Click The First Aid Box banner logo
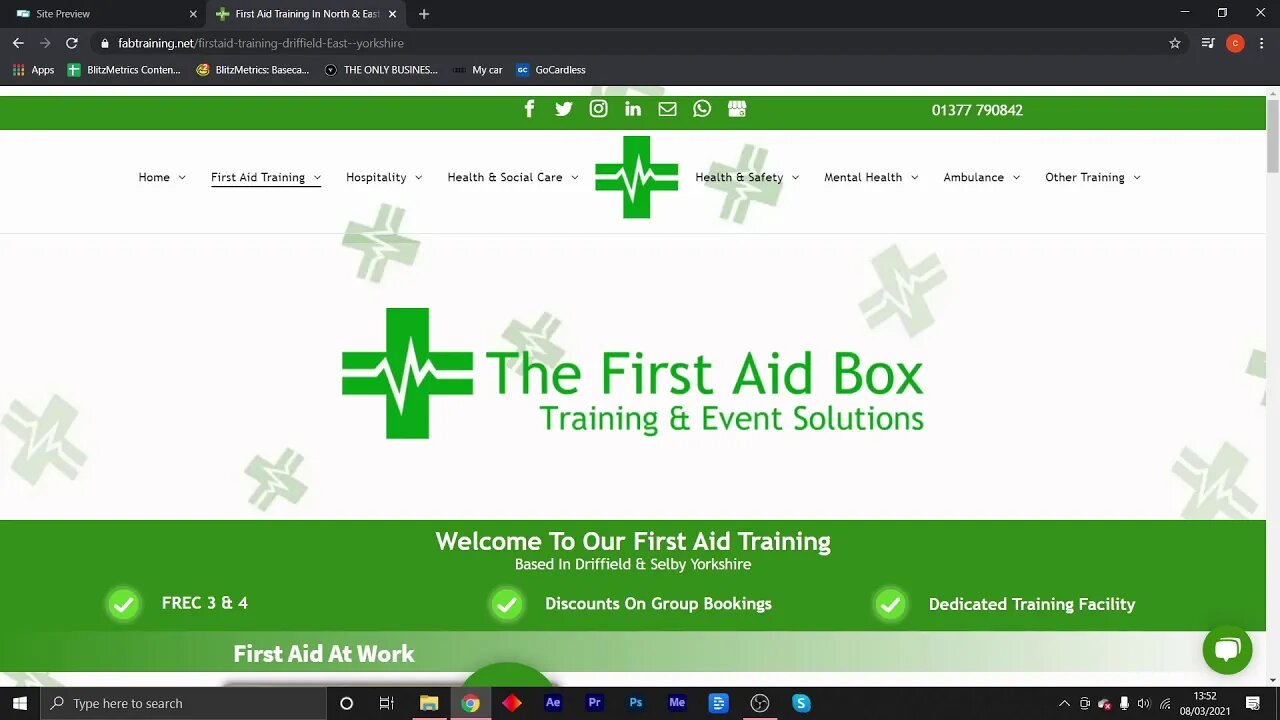The height and width of the screenshot is (720, 1280). [633, 373]
